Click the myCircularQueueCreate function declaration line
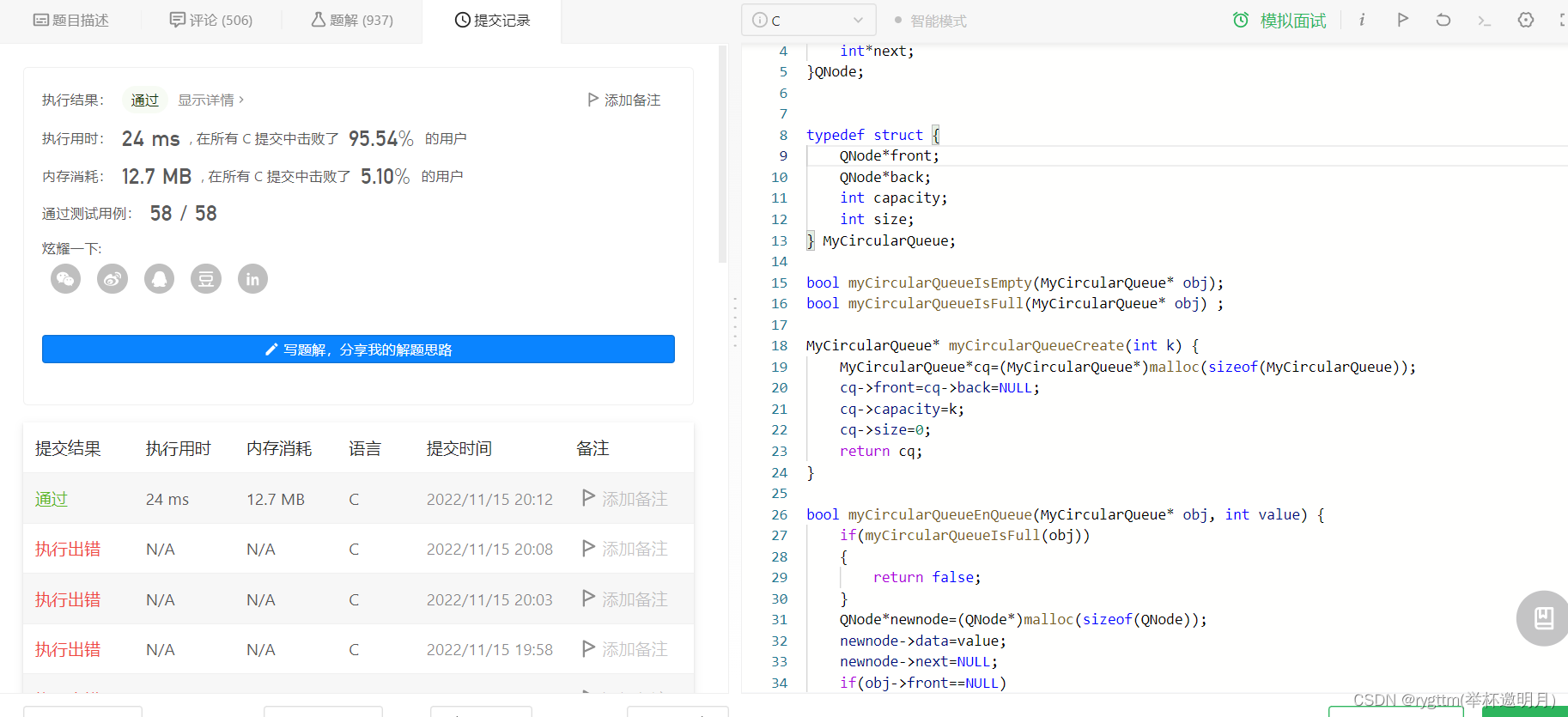The height and width of the screenshot is (717, 1568). pyautogui.click(x=1003, y=345)
